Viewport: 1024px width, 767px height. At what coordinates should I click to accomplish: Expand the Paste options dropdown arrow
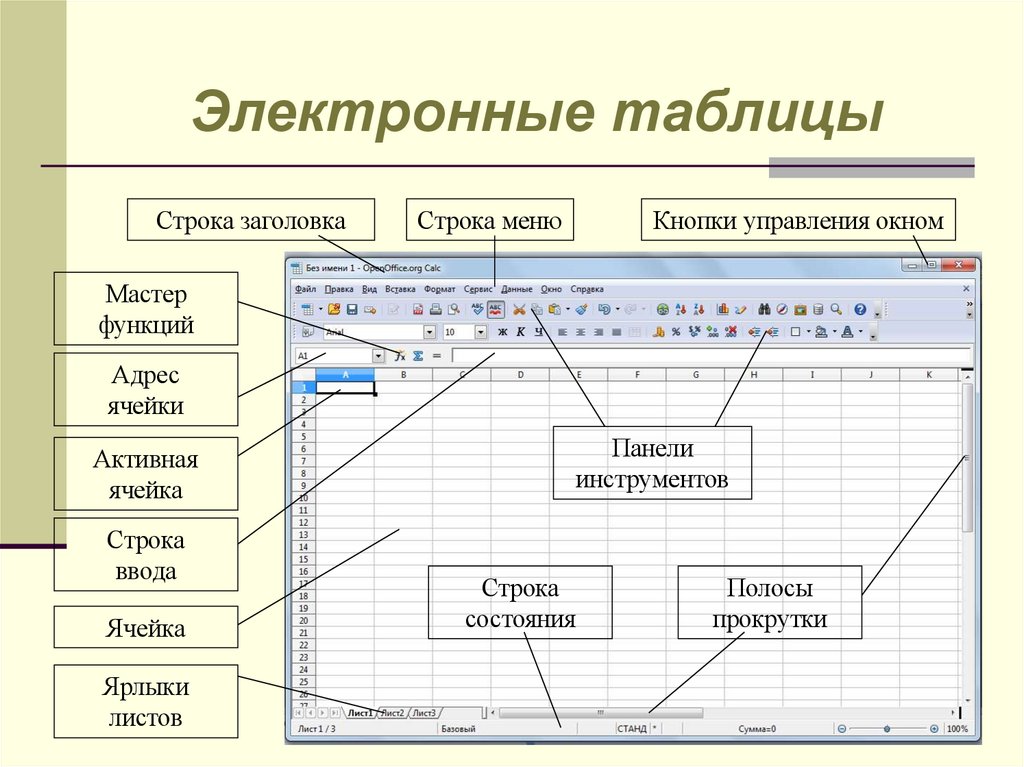(x=568, y=309)
